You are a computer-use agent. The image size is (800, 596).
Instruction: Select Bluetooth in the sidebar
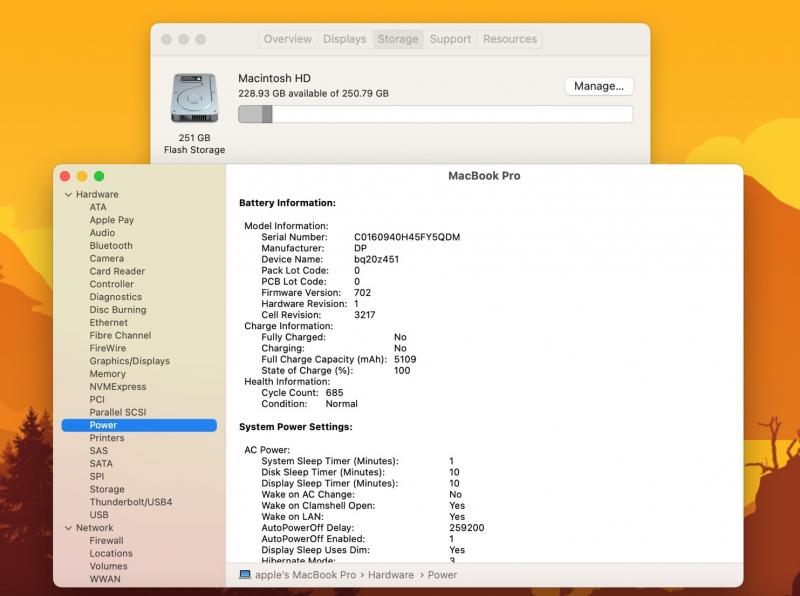[111, 245]
